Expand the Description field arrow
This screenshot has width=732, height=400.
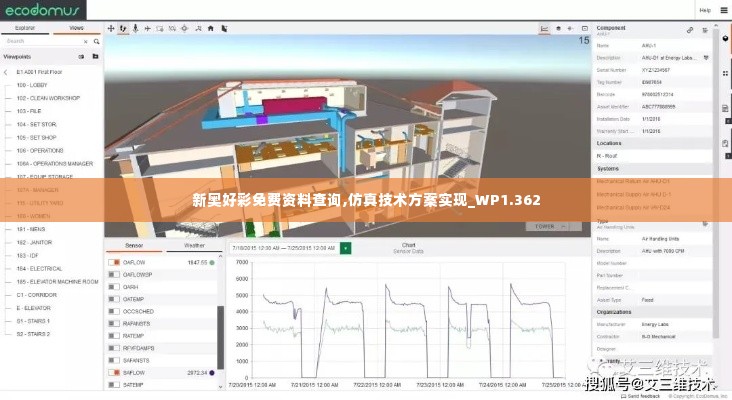pos(706,58)
